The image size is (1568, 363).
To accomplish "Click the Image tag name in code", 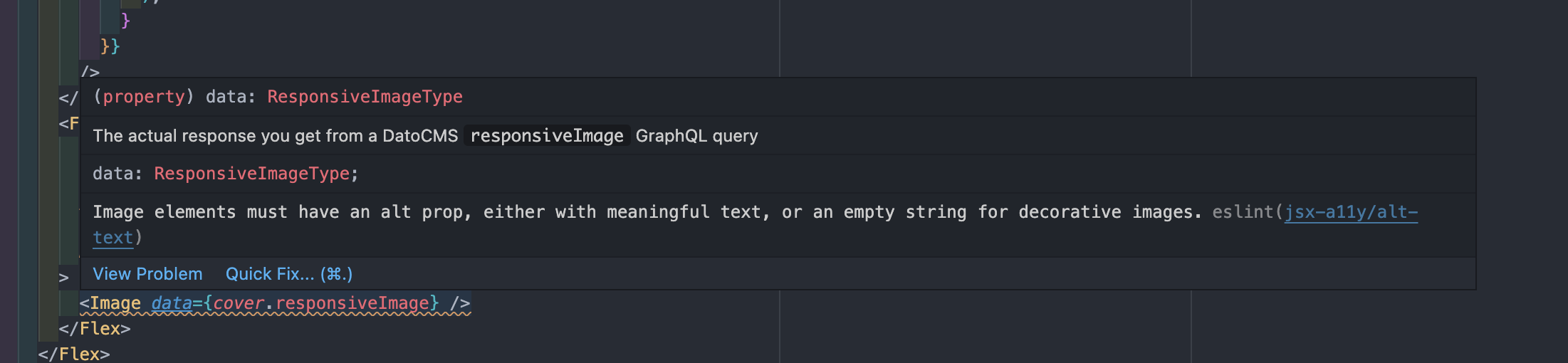I will click(x=115, y=303).
